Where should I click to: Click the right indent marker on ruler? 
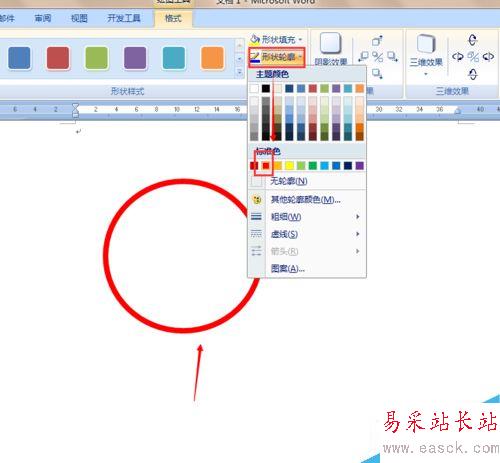coord(458,111)
